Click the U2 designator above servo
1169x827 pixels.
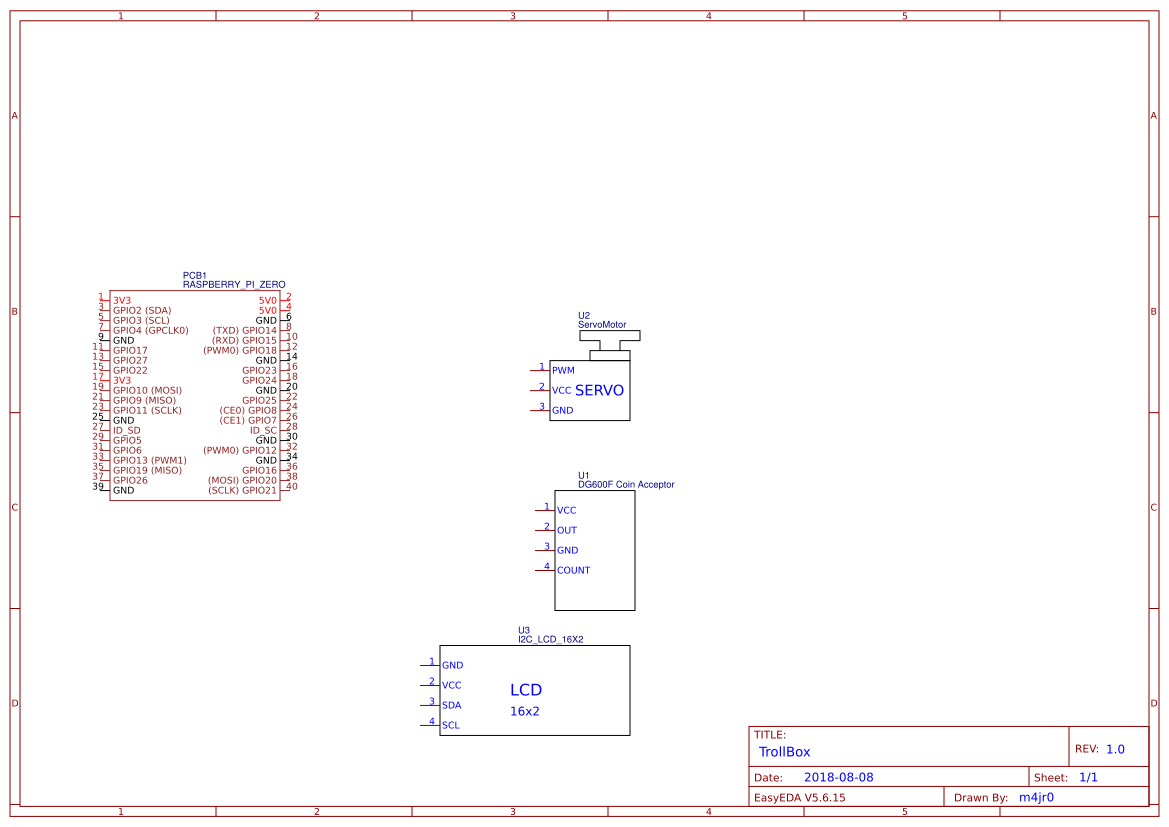(584, 315)
